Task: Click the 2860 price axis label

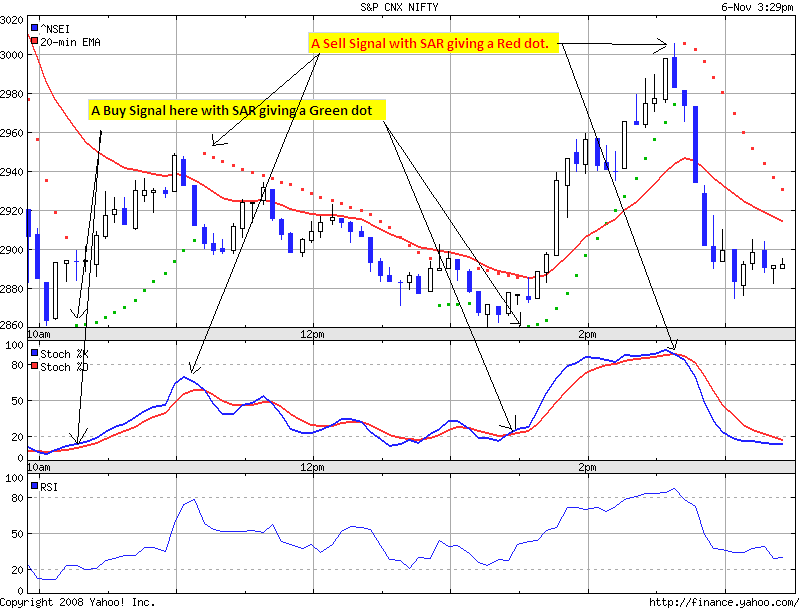Action: coord(12,325)
